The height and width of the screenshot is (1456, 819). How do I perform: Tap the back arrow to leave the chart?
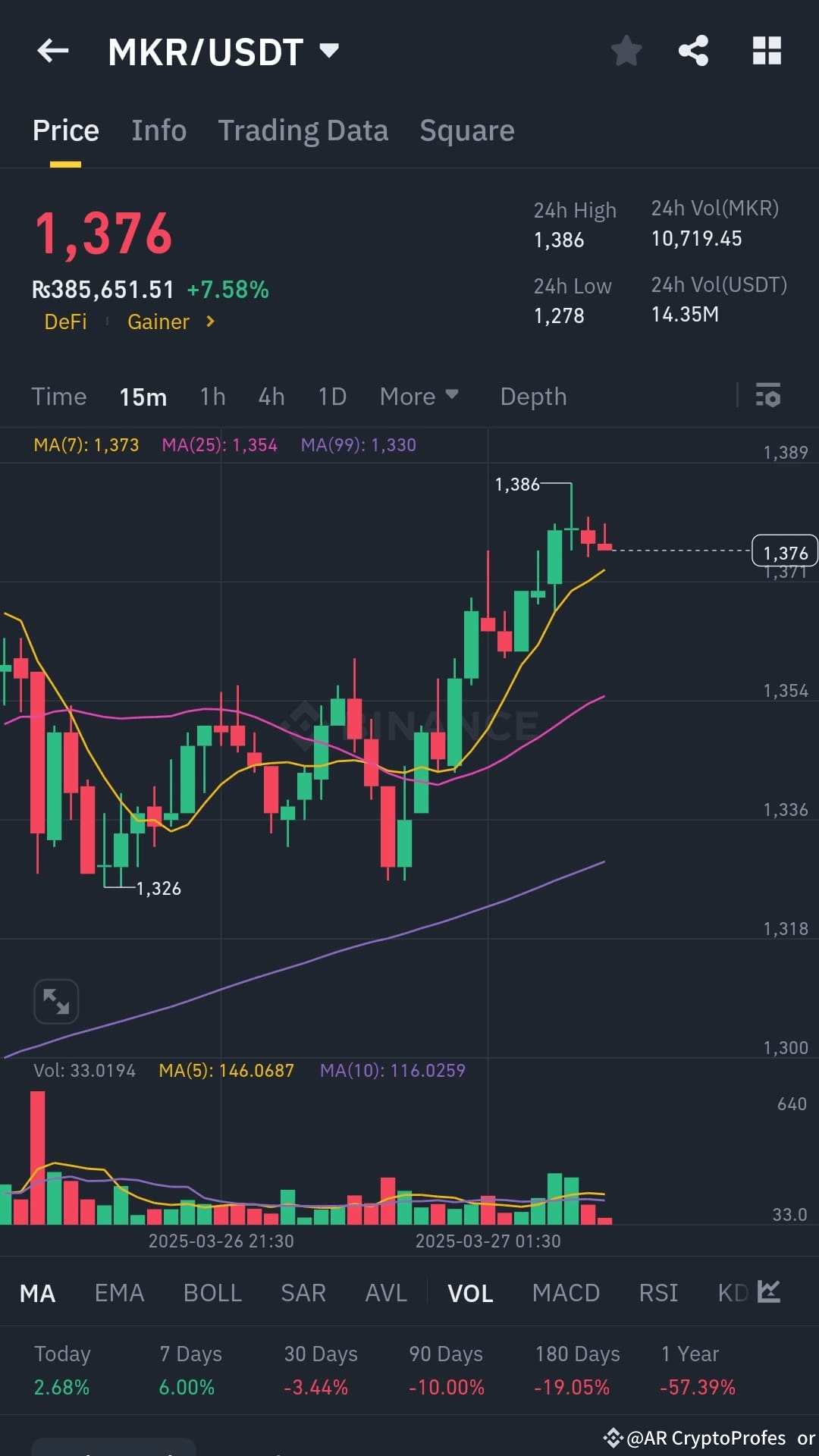(x=52, y=50)
